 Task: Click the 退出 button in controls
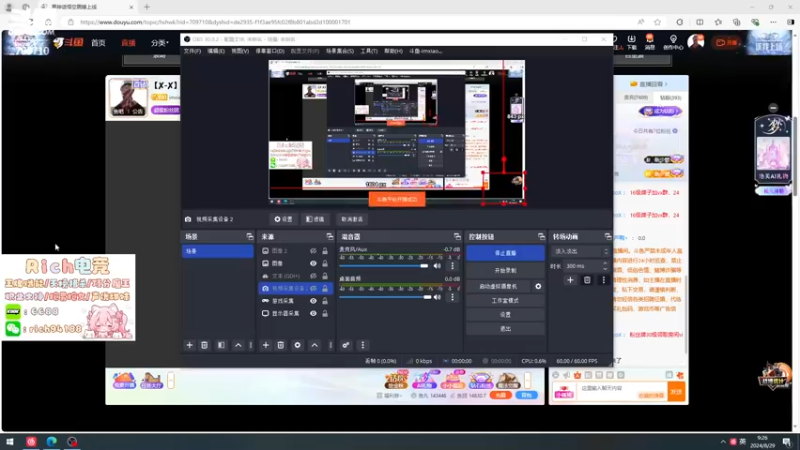pos(506,329)
